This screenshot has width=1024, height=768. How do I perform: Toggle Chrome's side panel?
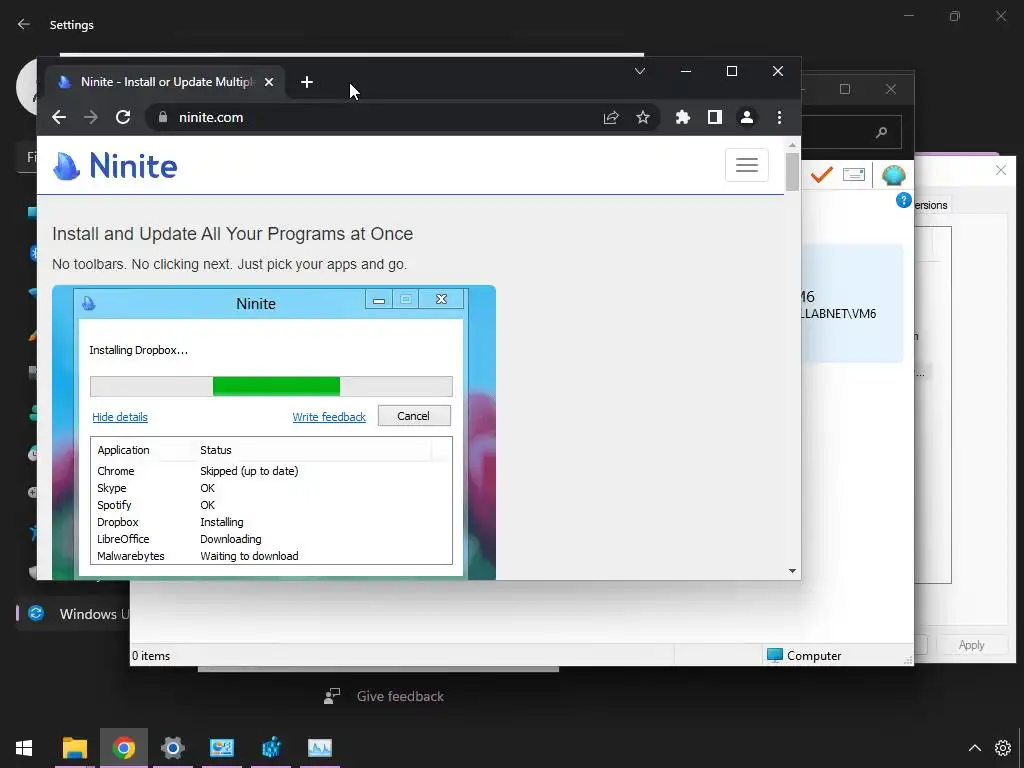point(714,118)
